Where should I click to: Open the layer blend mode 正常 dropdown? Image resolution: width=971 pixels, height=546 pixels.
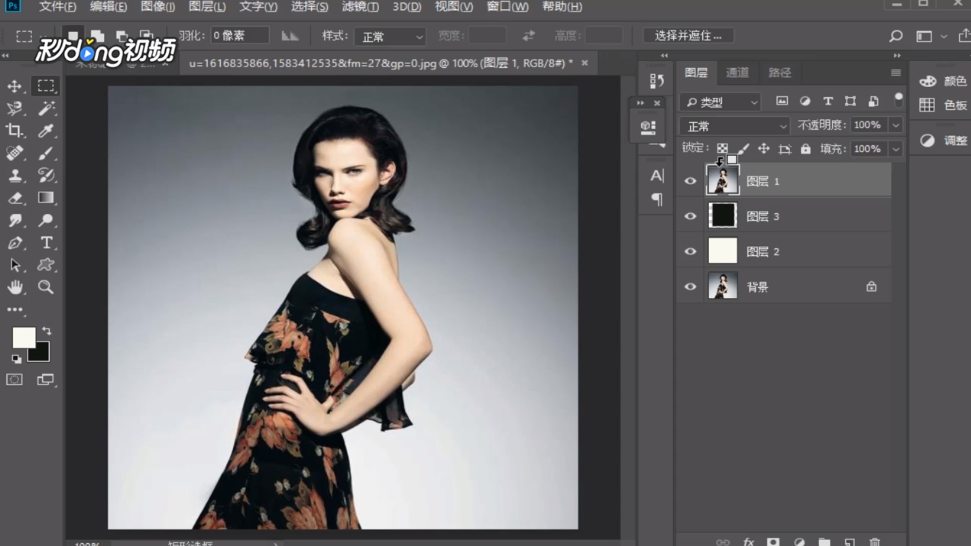tap(734, 126)
